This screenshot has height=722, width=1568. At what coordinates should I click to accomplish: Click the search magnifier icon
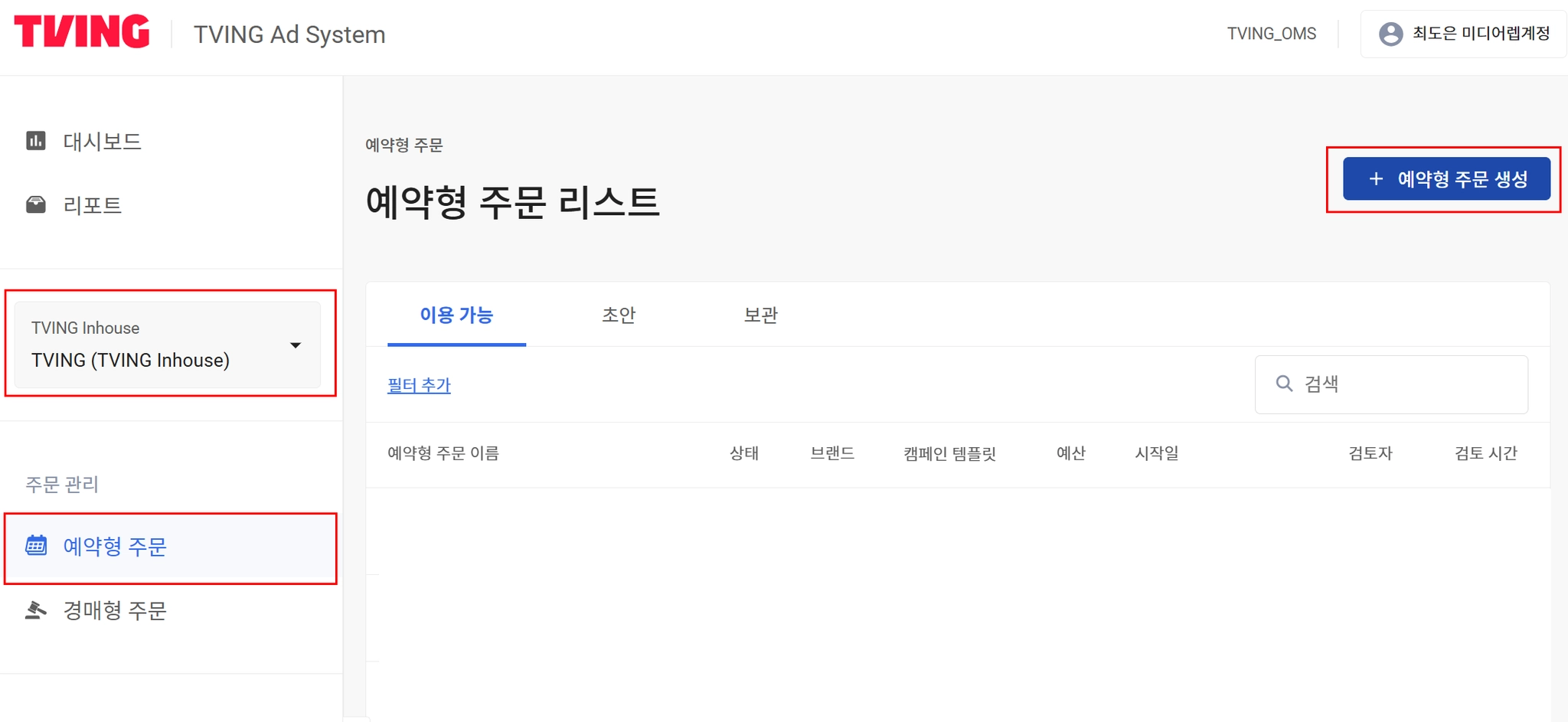pyautogui.click(x=1284, y=384)
